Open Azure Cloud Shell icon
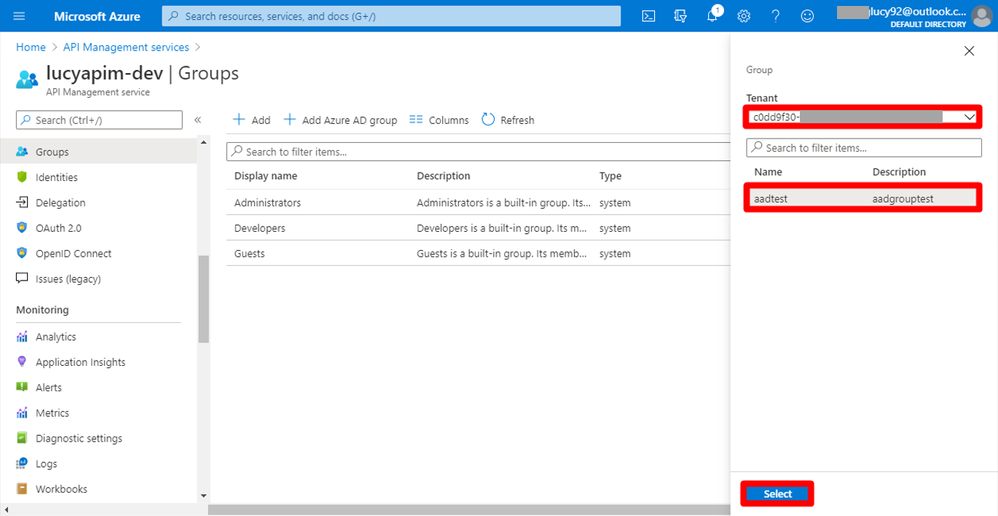The image size is (998, 516). pos(648,16)
